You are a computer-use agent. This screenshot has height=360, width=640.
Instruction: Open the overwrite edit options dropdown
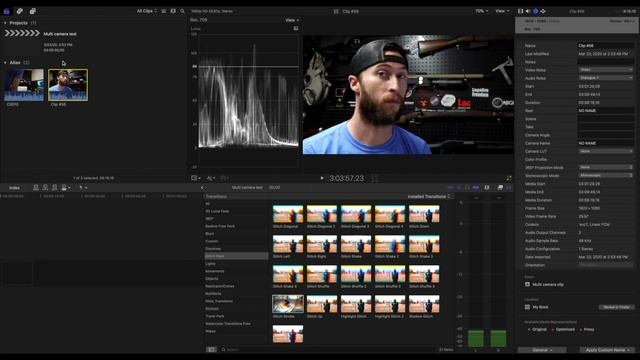coord(65,187)
